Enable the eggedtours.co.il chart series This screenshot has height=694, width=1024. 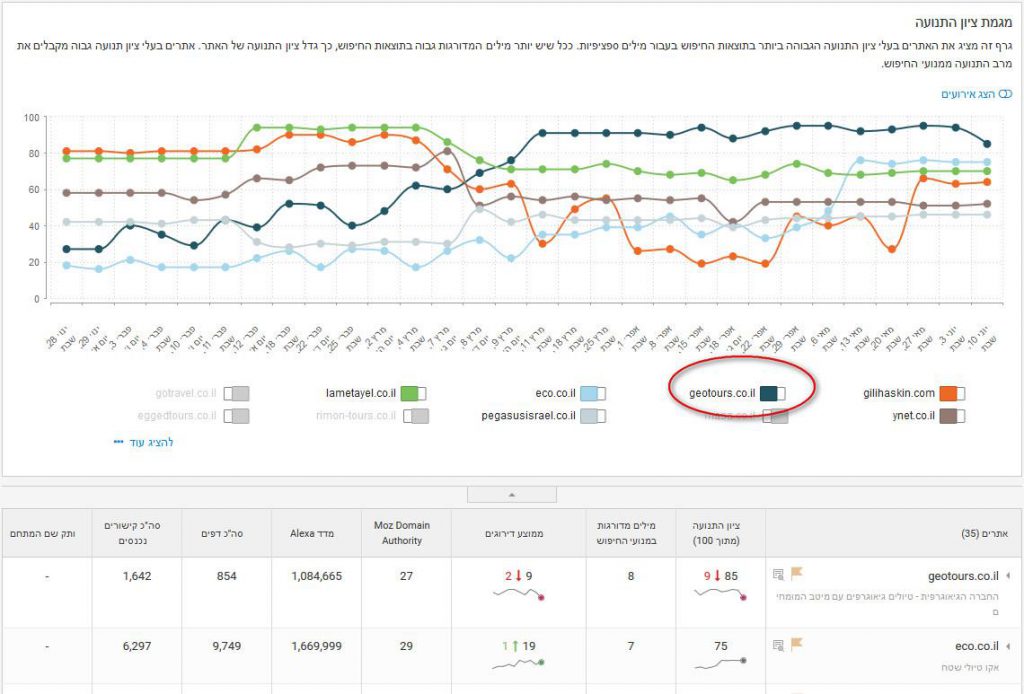pyautogui.click(x=236, y=416)
